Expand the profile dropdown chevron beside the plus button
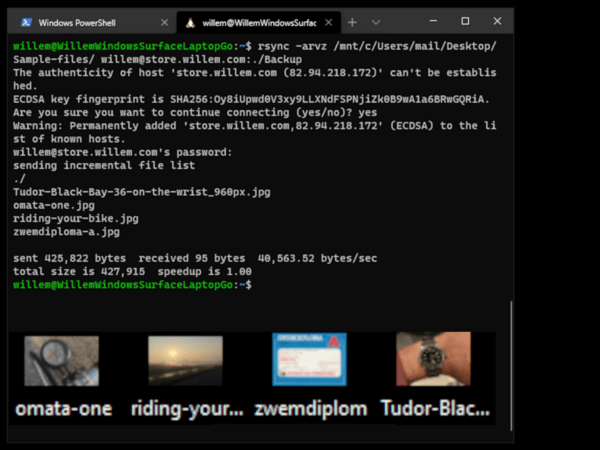This screenshot has width=600, height=450. tap(376, 21)
